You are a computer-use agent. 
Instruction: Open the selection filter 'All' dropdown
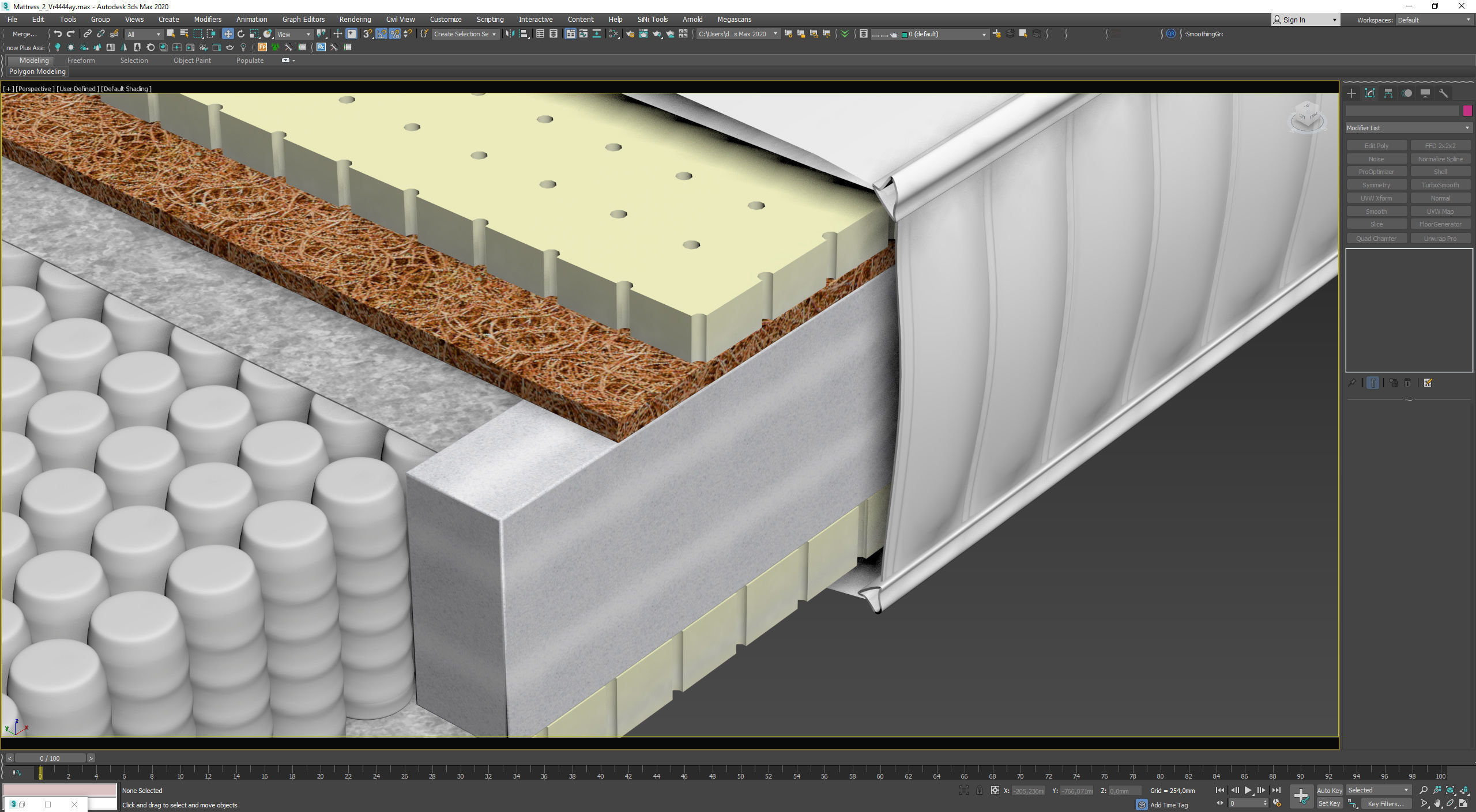pyautogui.click(x=144, y=34)
